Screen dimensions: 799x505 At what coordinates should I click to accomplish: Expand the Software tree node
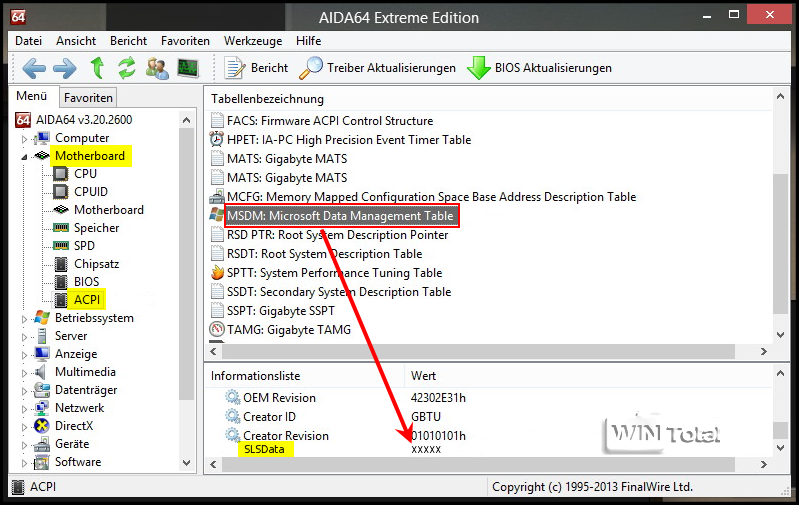(x=24, y=463)
